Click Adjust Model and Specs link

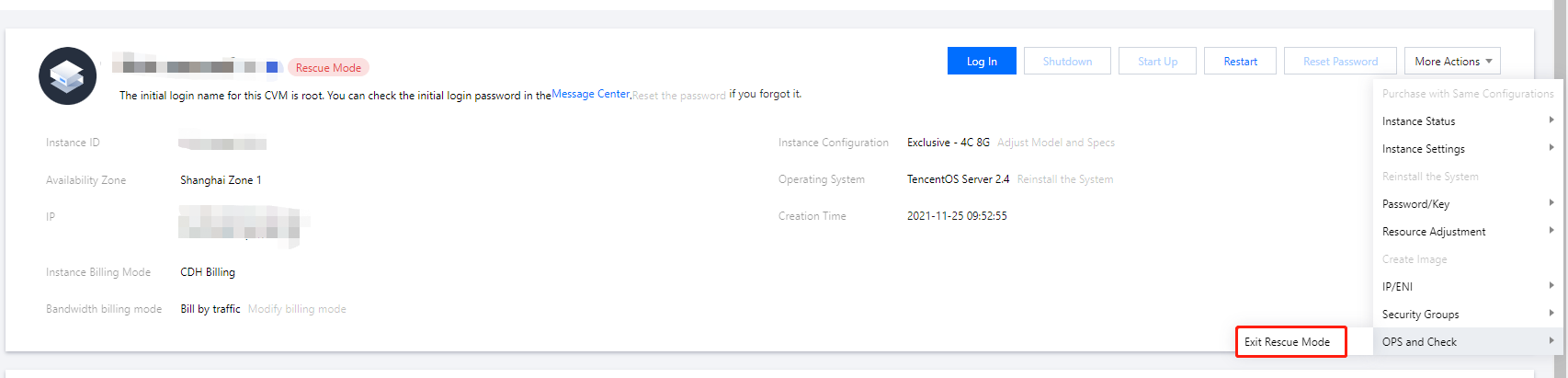pos(1056,143)
